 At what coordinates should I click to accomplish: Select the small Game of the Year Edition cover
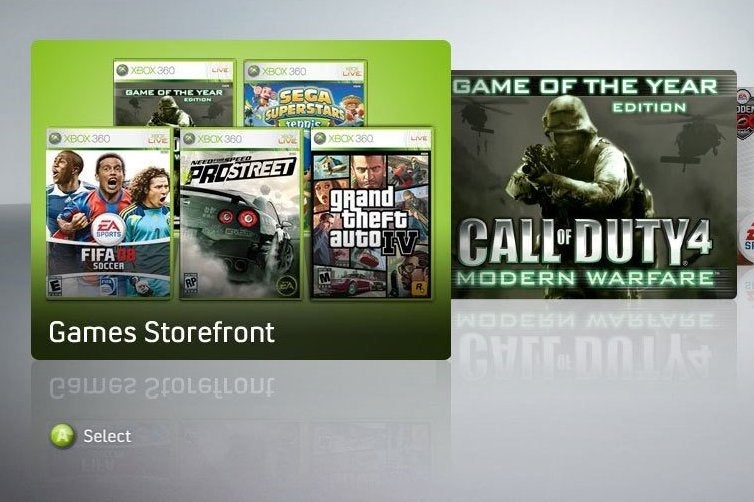175,93
